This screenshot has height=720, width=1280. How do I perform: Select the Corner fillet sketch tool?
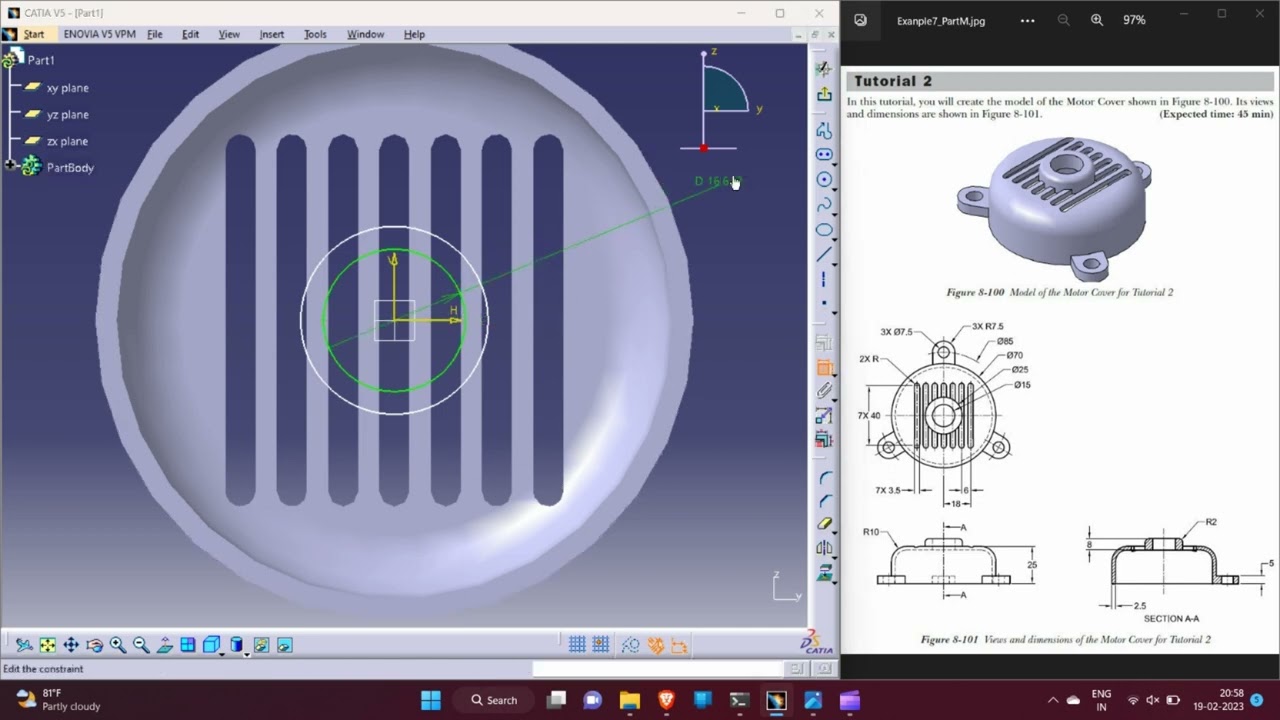click(825, 479)
